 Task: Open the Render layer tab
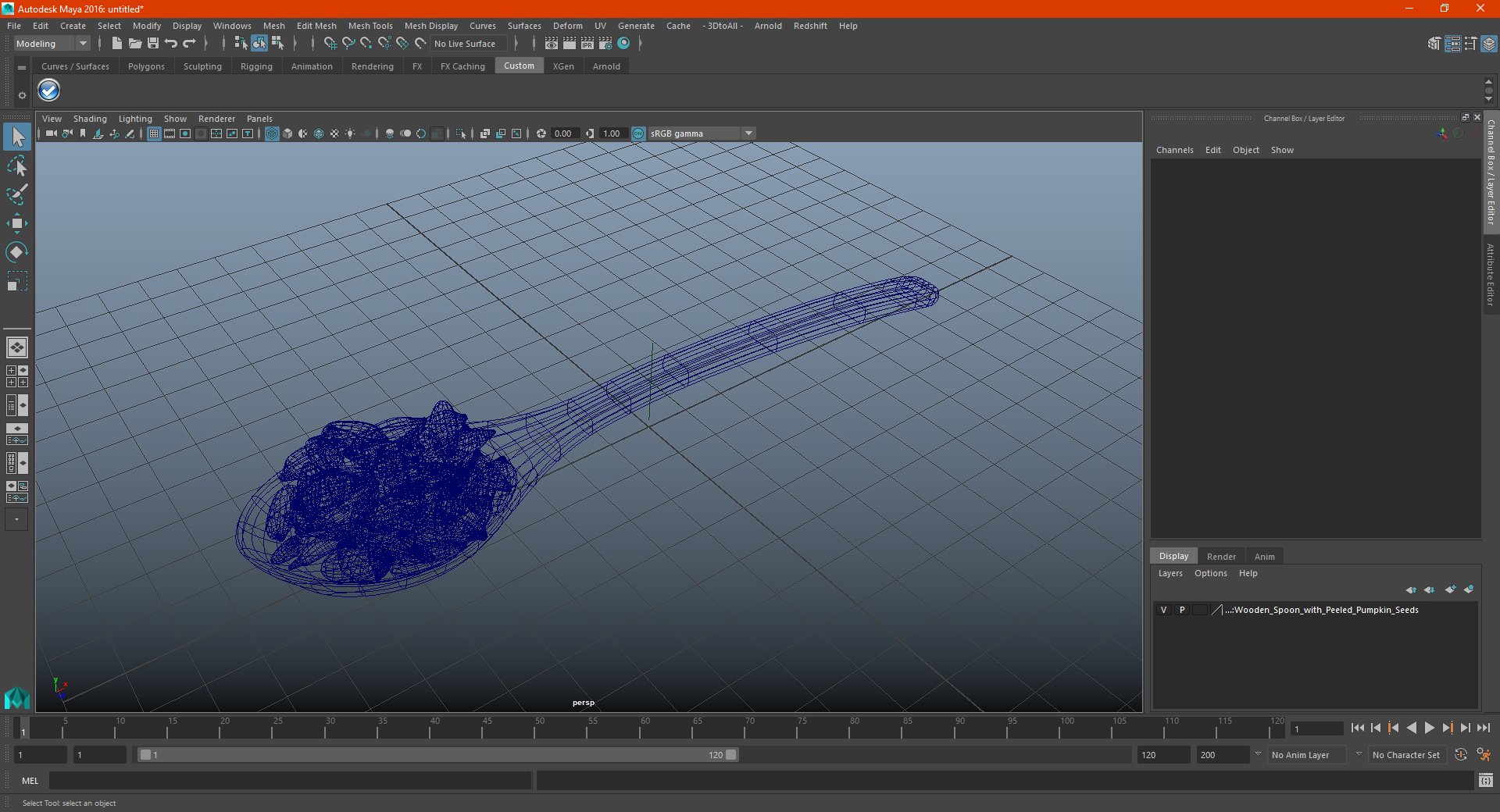click(1221, 557)
